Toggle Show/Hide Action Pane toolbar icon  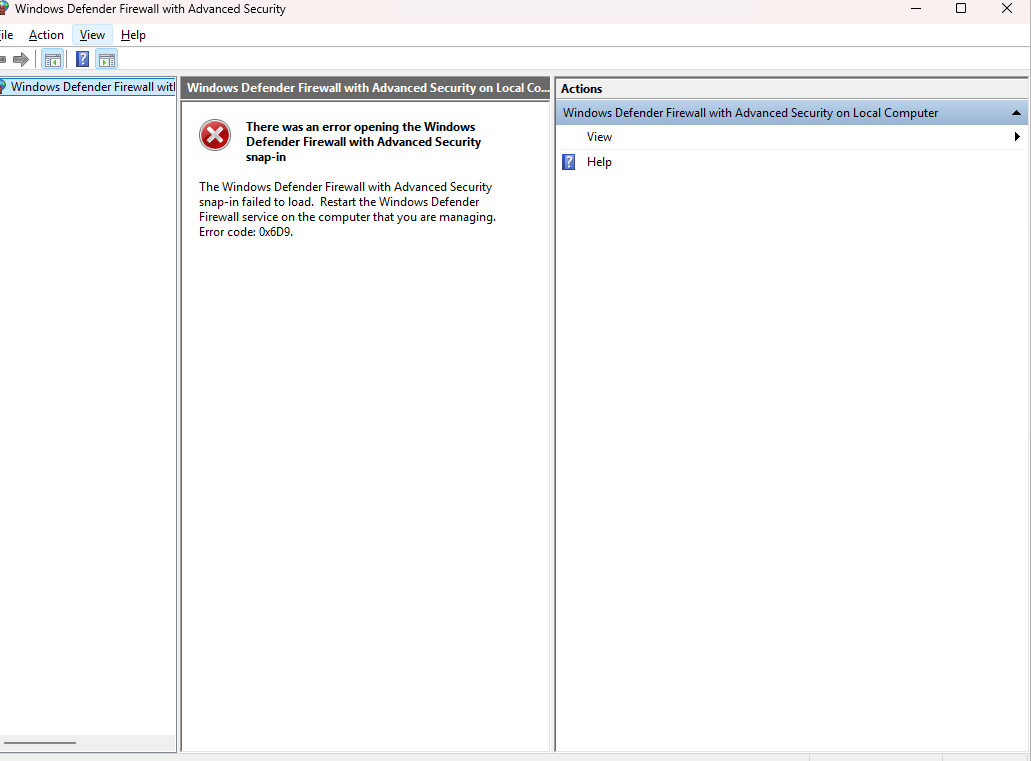[x=107, y=60]
